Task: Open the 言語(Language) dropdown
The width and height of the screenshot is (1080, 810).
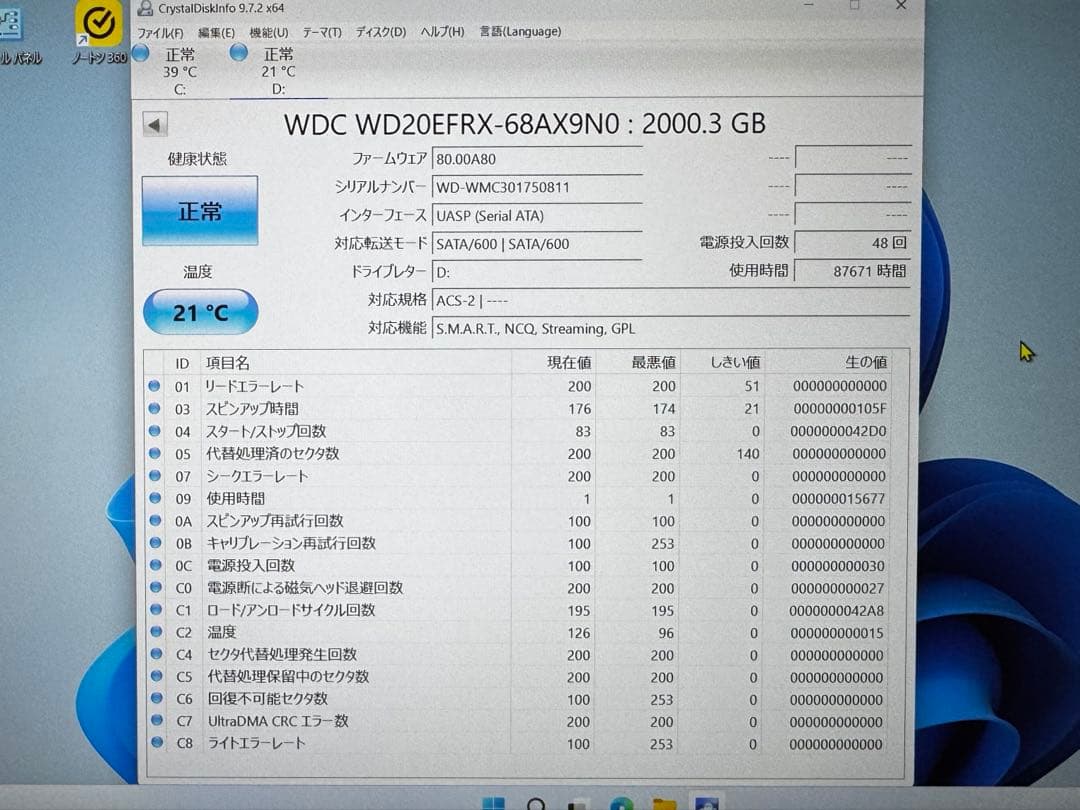Action: 519,31
